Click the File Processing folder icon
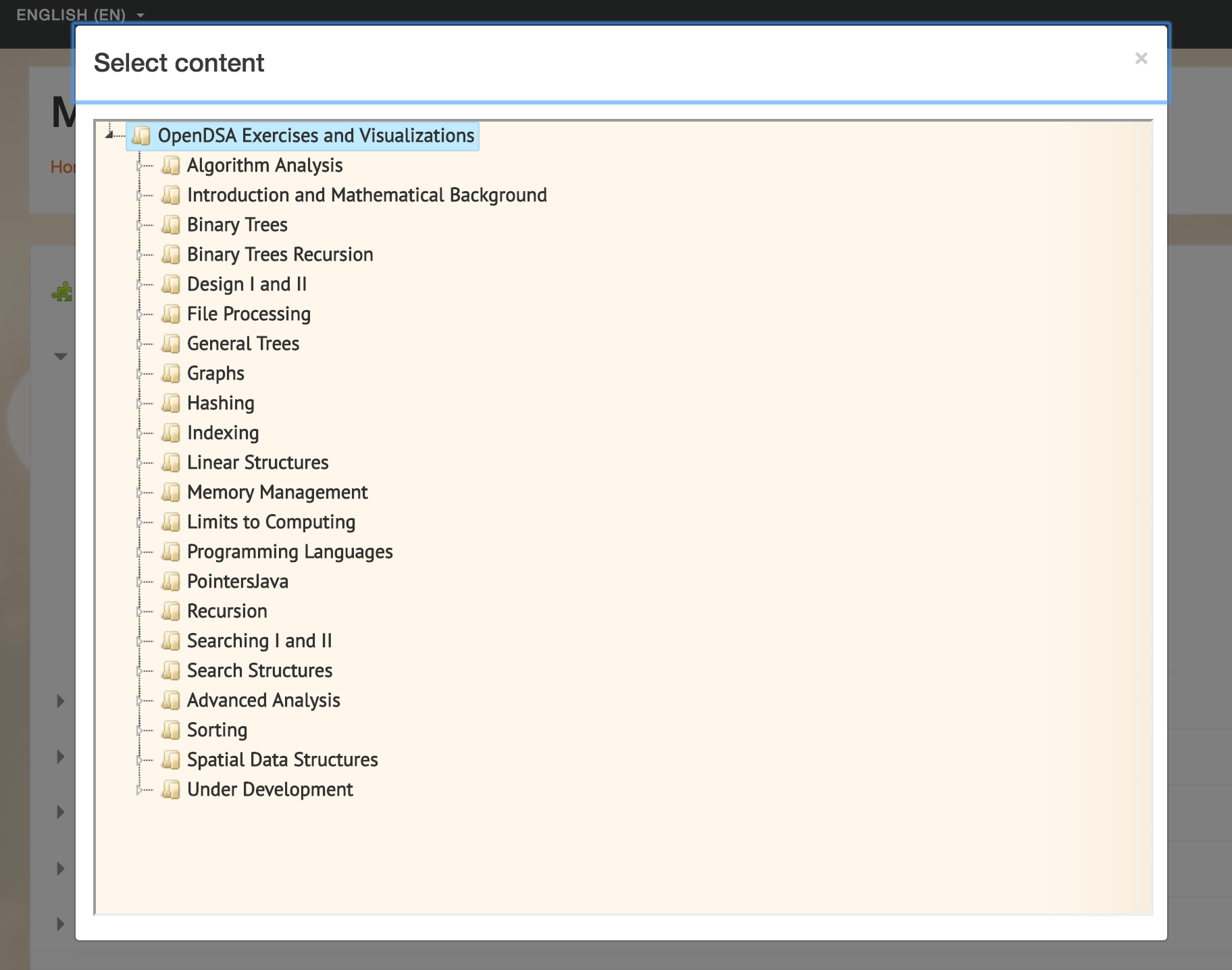Viewport: 1232px width, 970px height. pos(171,314)
